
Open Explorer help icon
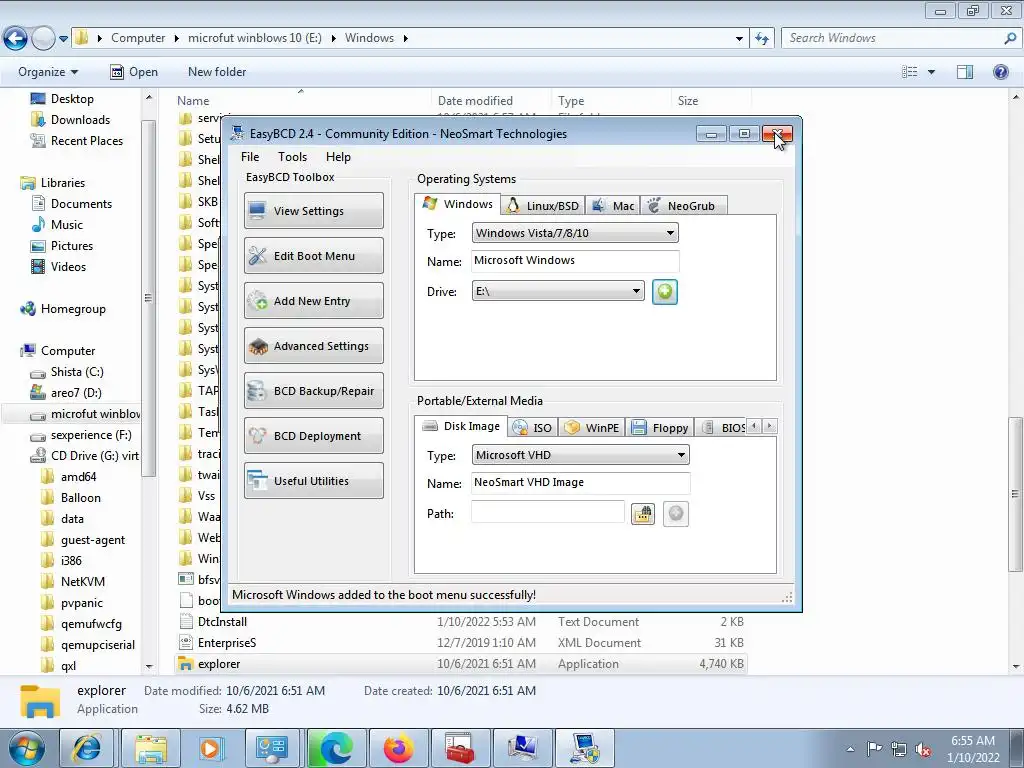click(x=1000, y=72)
